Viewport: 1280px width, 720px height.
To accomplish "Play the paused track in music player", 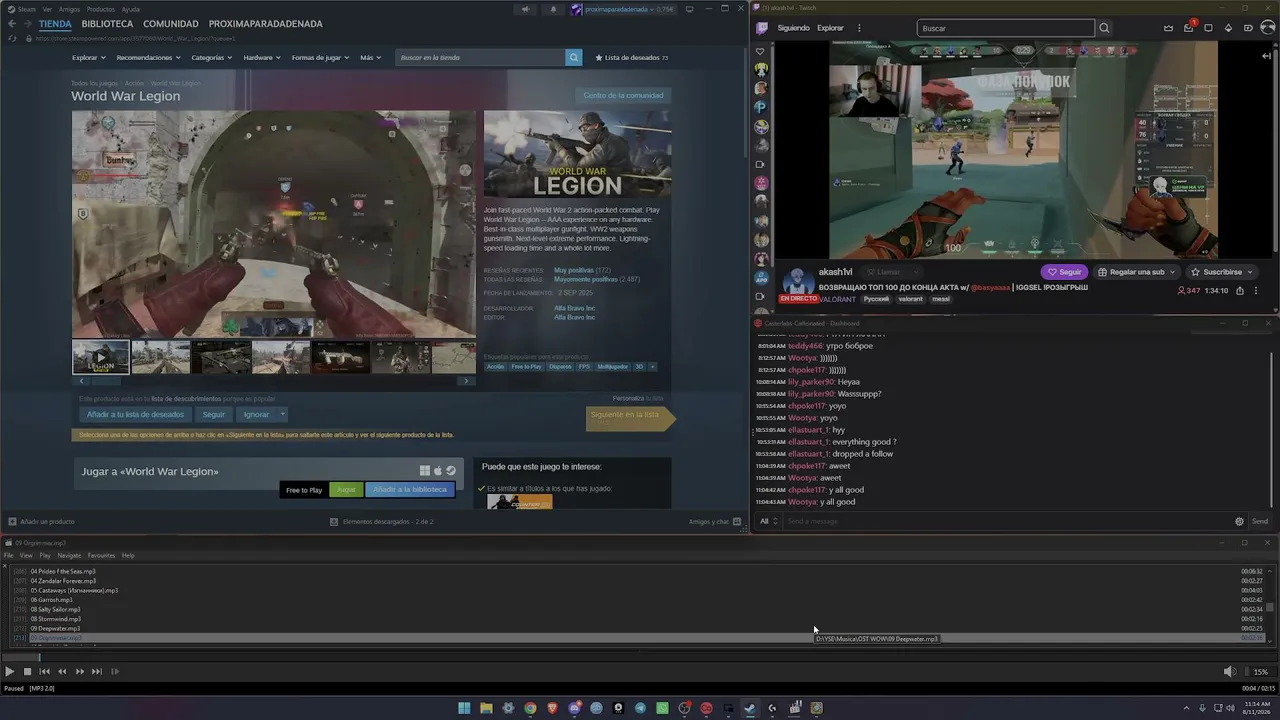I will coord(10,672).
